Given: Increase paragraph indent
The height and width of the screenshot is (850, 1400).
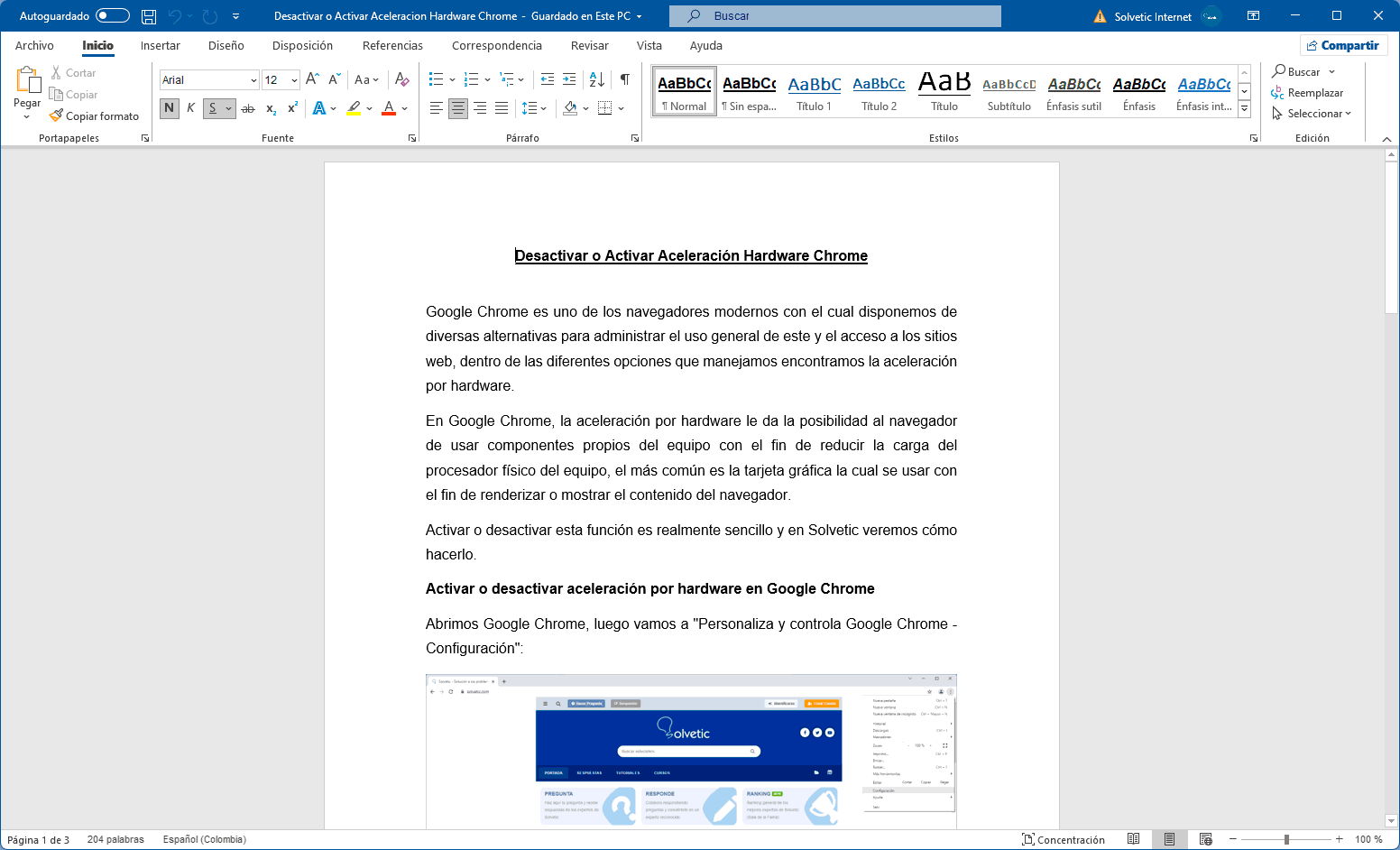Looking at the screenshot, I should 569,79.
